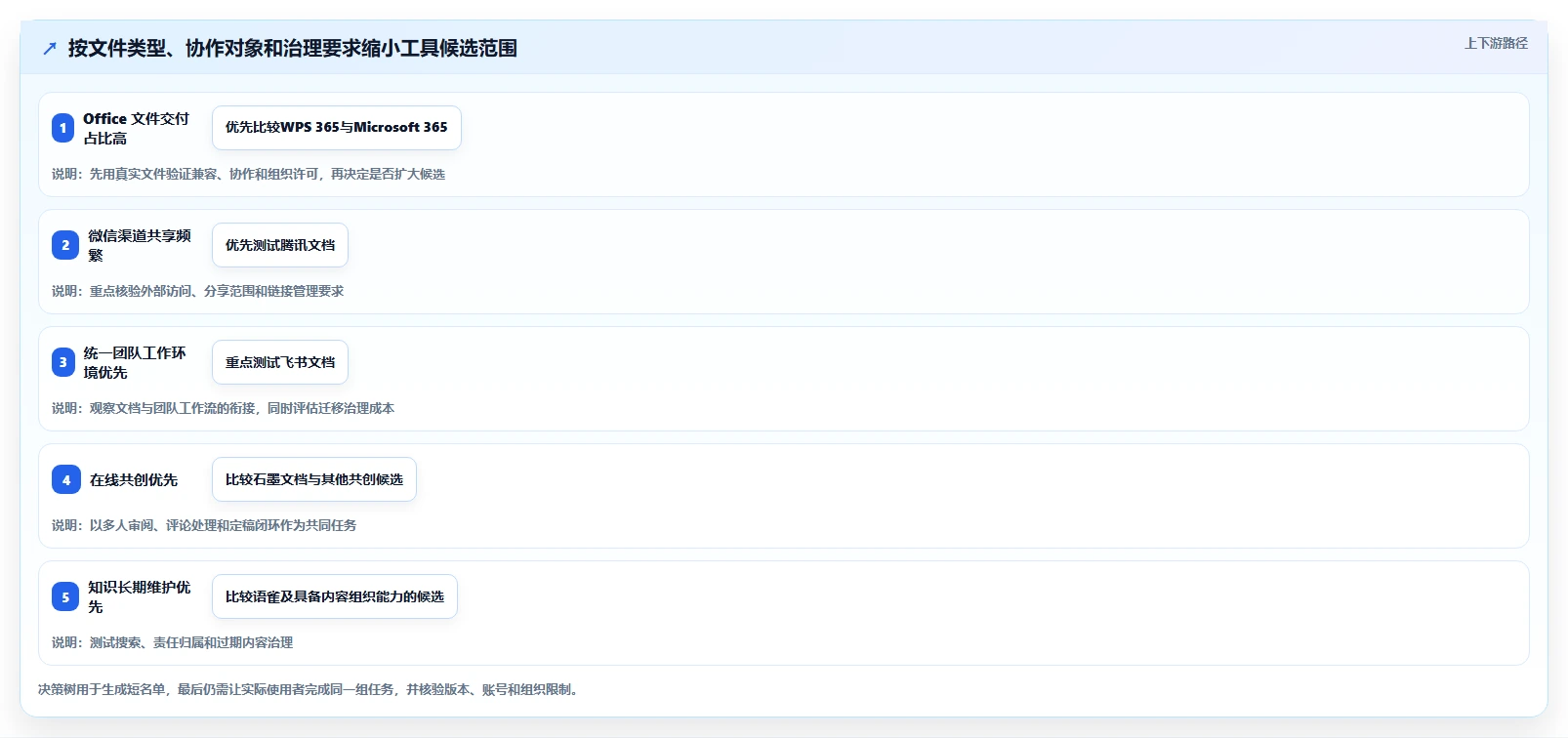1568x738 pixels.
Task: Click the condition text Office 文件交付占比高
Action: (137, 128)
